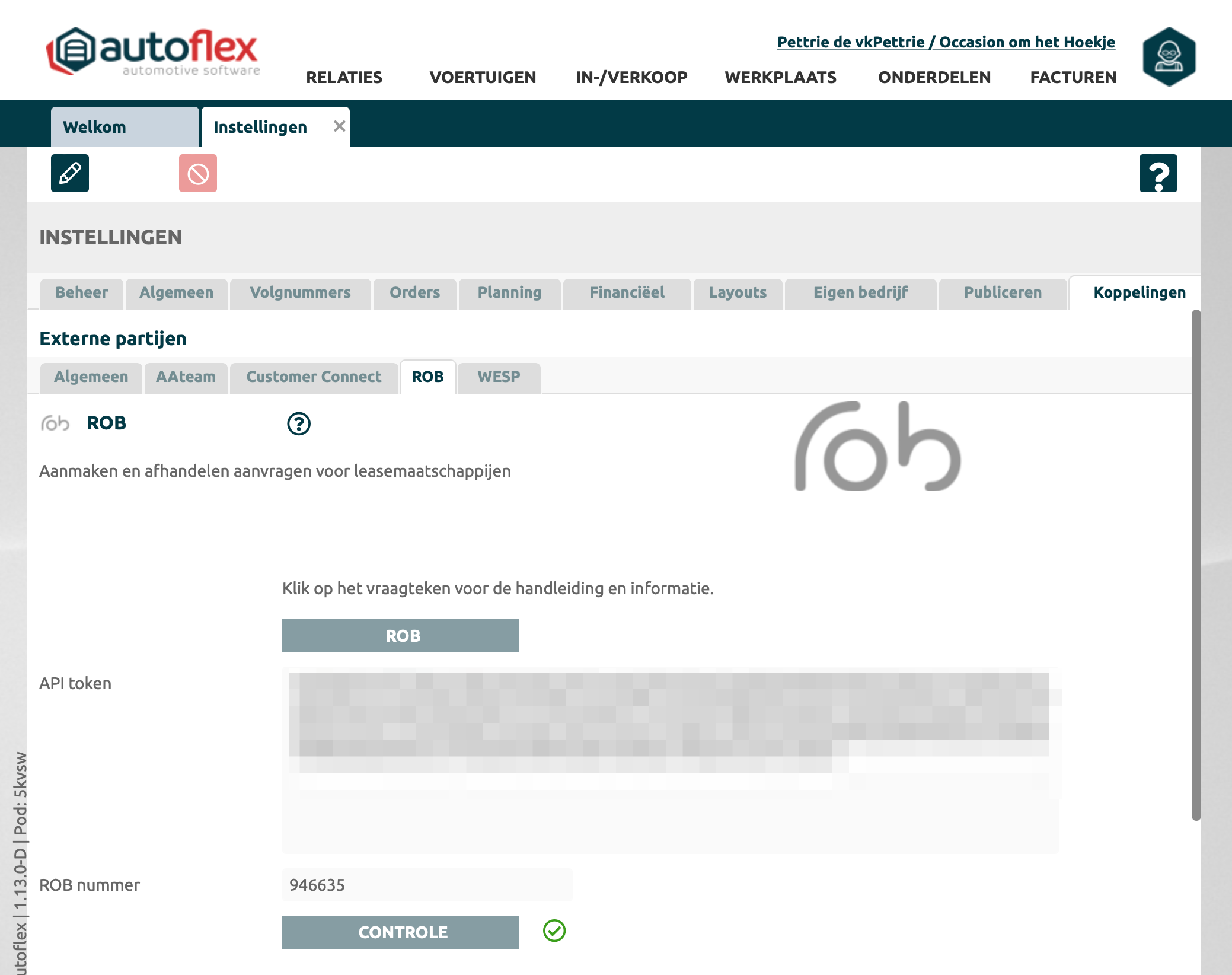Select the Financiëel settings tab
Image resolution: width=1232 pixels, height=975 pixels.
click(627, 292)
